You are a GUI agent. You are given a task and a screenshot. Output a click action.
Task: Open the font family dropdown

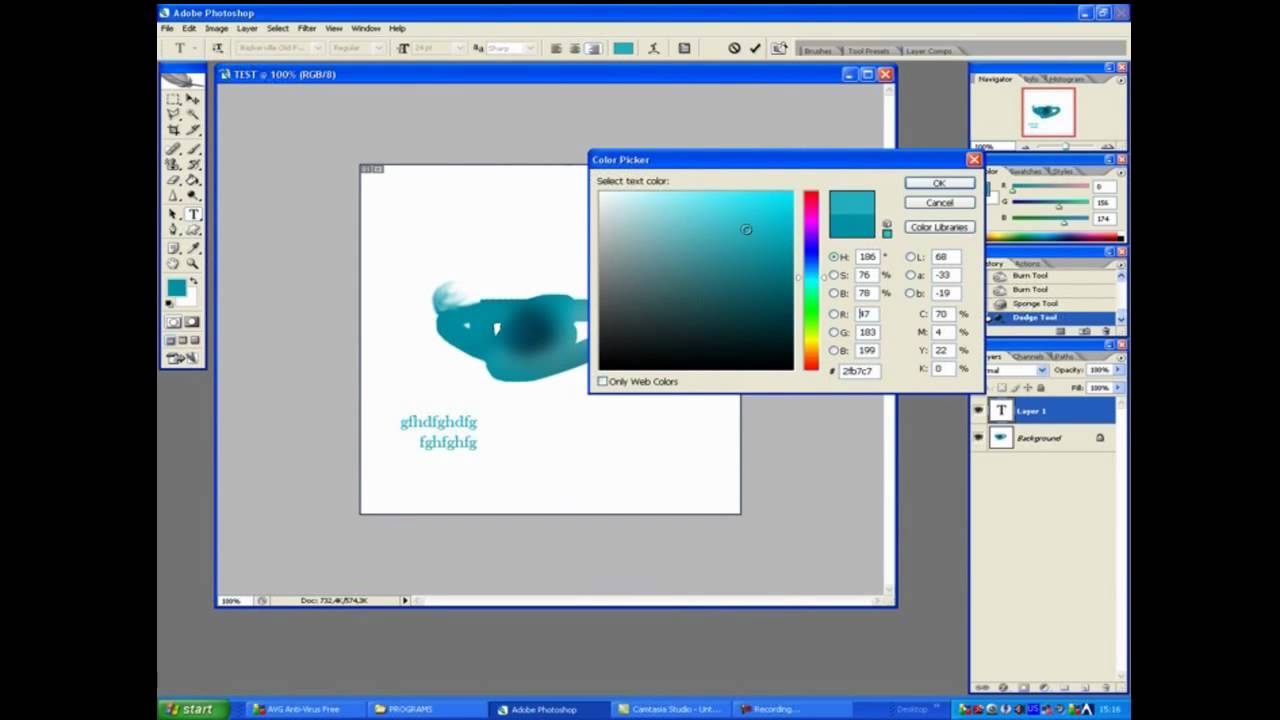pos(318,48)
